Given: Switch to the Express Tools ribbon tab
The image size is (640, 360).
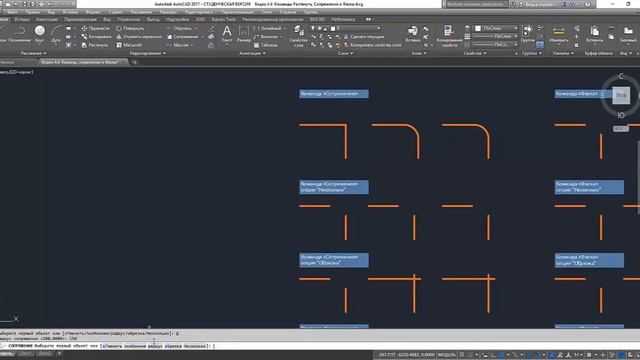Looking at the screenshot, I should point(223,19).
